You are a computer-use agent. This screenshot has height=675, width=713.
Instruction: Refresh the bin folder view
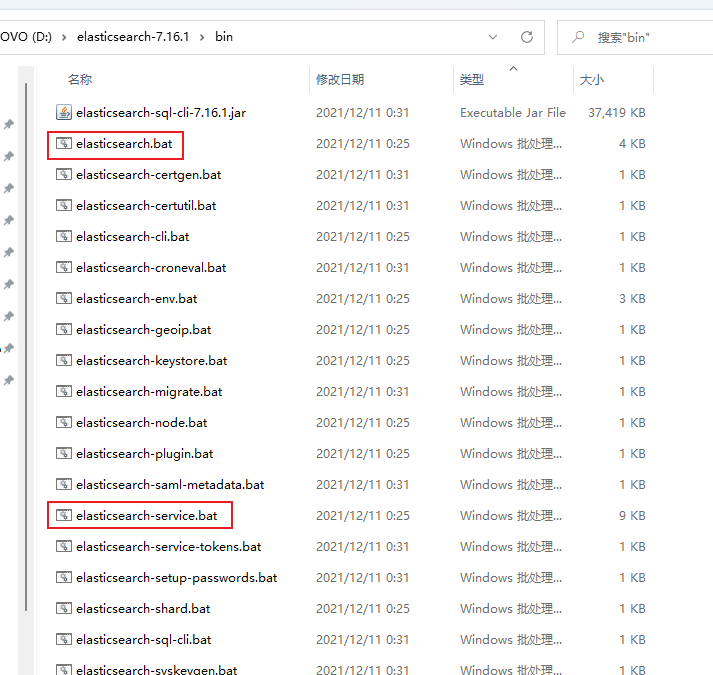(527, 37)
